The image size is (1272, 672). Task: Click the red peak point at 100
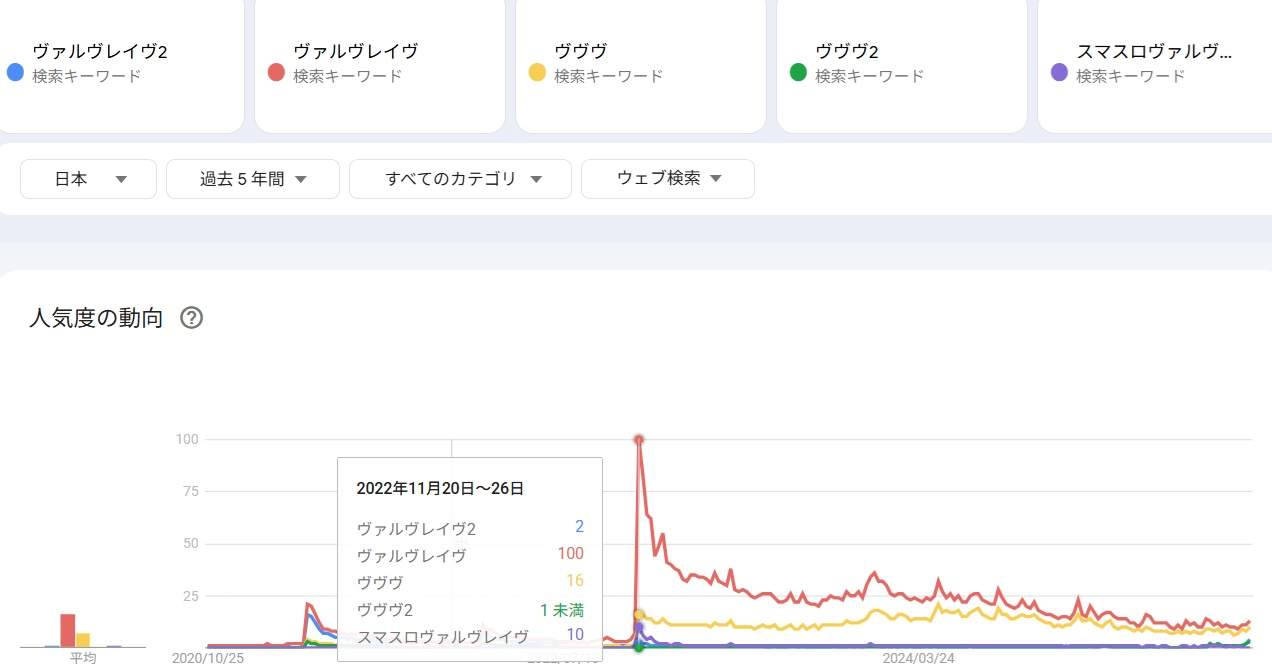pyautogui.click(x=639, y=439)
